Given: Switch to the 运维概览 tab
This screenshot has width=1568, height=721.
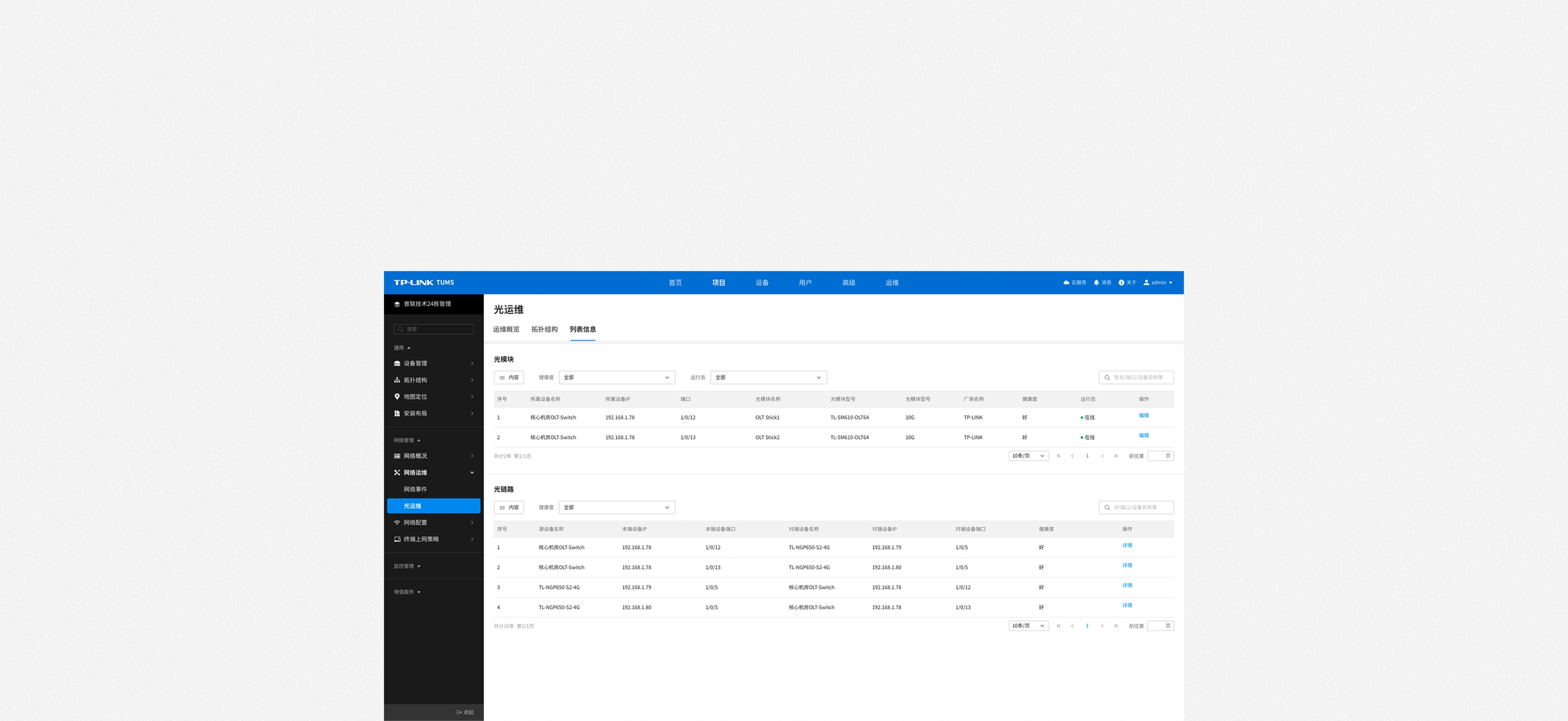Looking at the screenshot, I should [506, 330].
